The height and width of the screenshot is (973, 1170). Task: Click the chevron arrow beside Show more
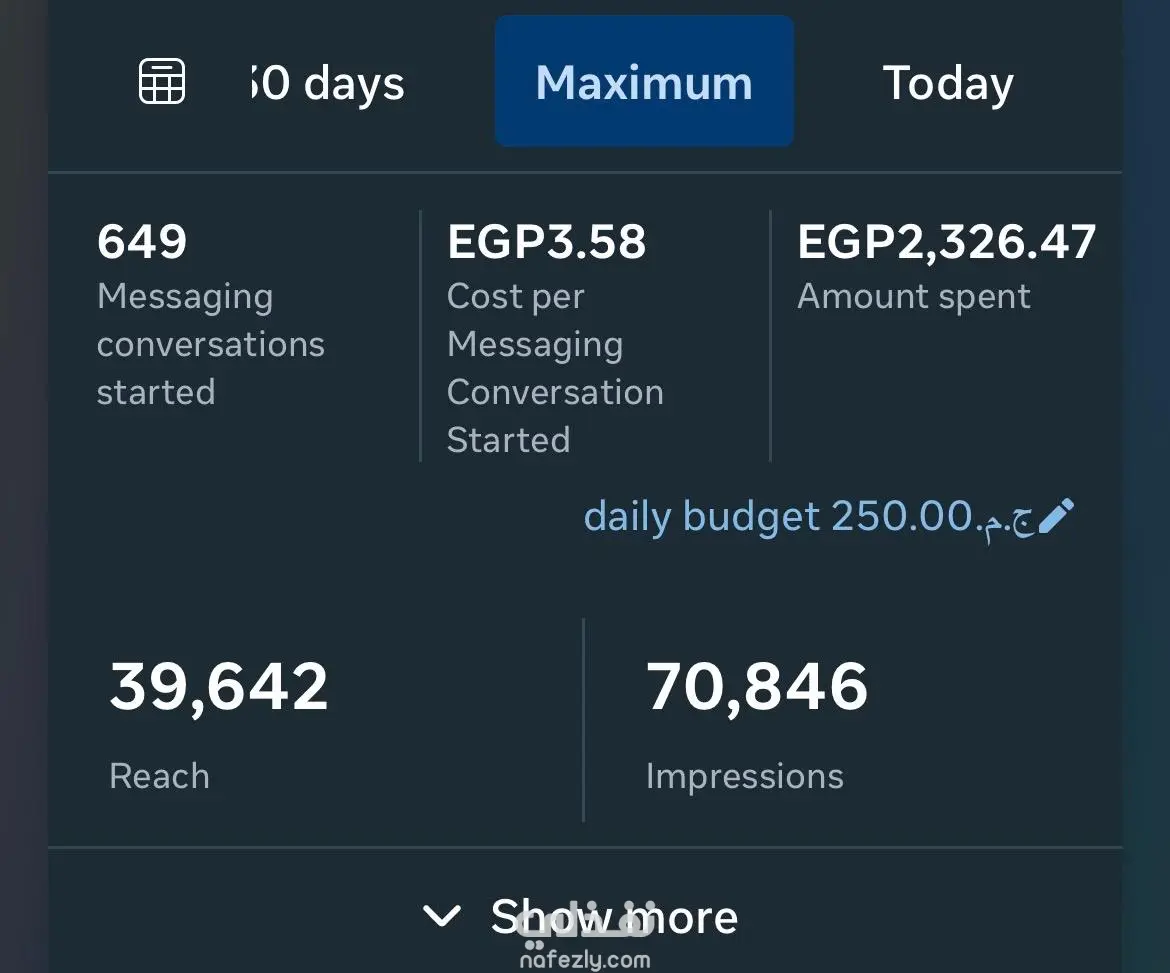[x=442, y=916]
